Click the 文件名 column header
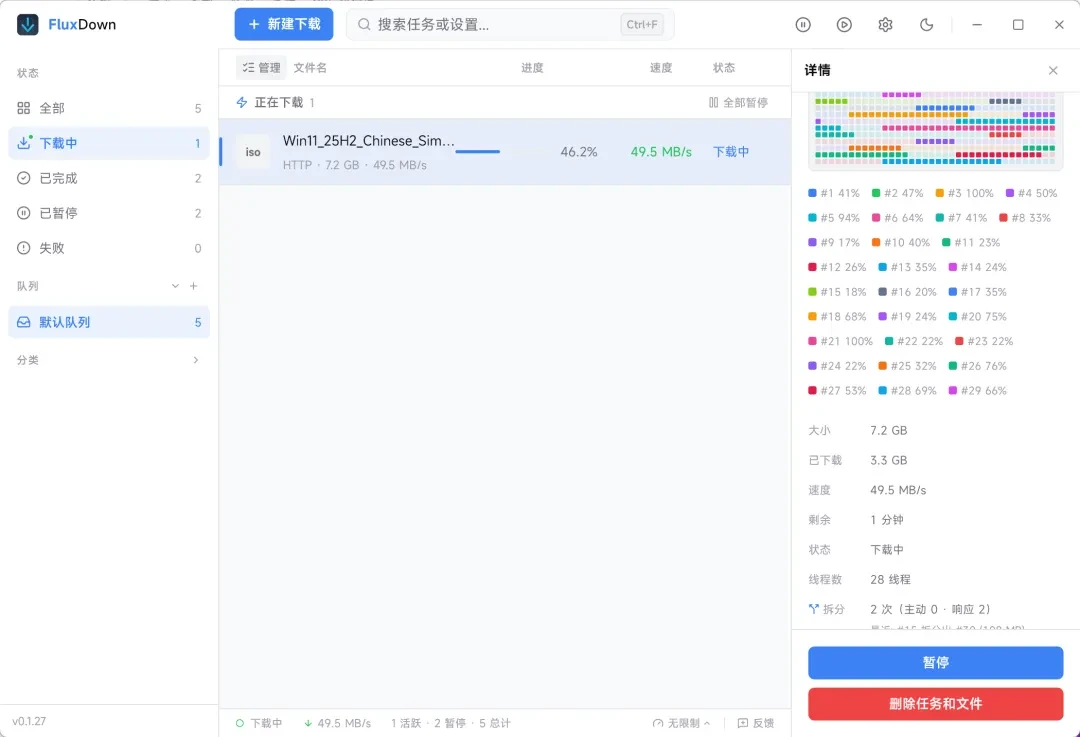This screenshot has height=737, width=1080. (x=310, y=68)
